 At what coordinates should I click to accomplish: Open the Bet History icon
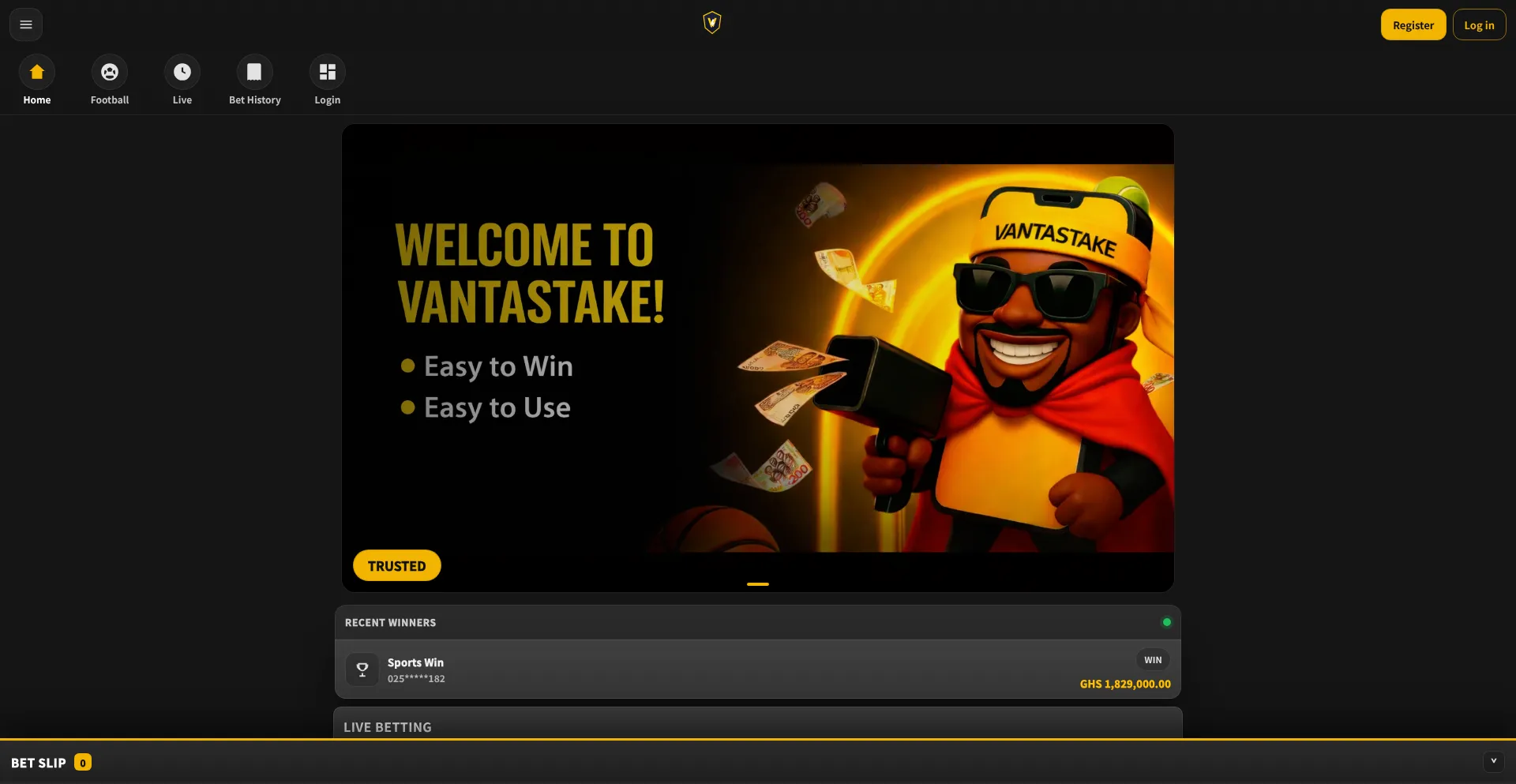point(254,72)
